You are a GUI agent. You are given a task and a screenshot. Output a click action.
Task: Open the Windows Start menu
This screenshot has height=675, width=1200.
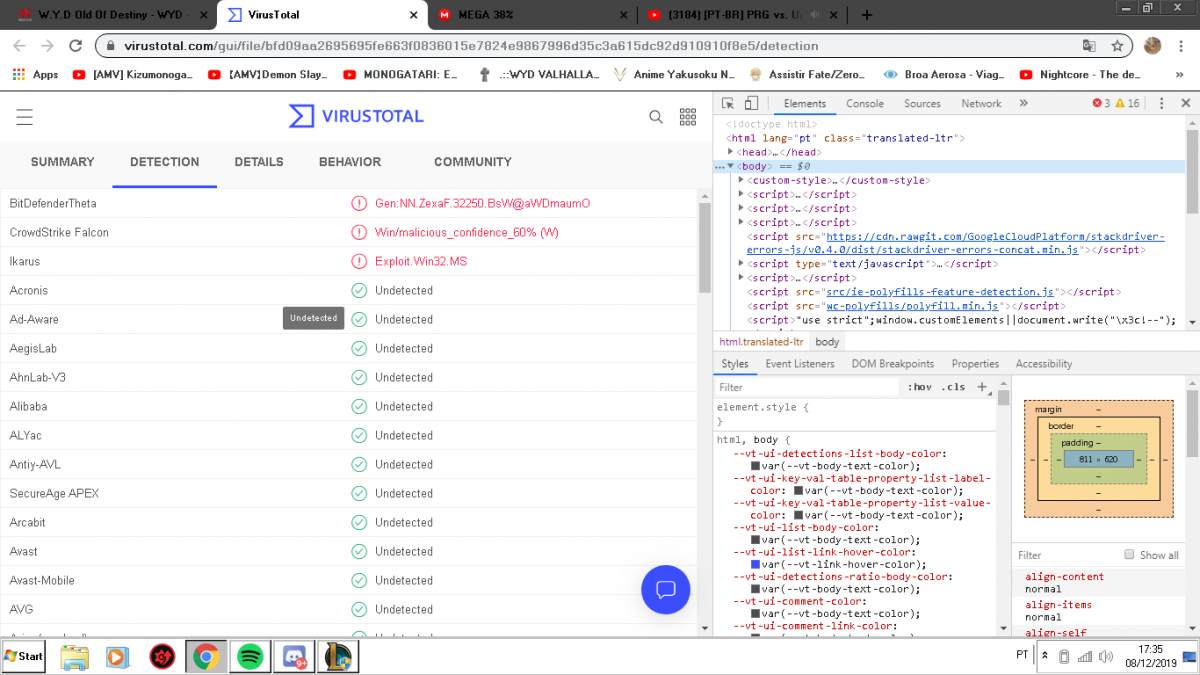[24, 656]
